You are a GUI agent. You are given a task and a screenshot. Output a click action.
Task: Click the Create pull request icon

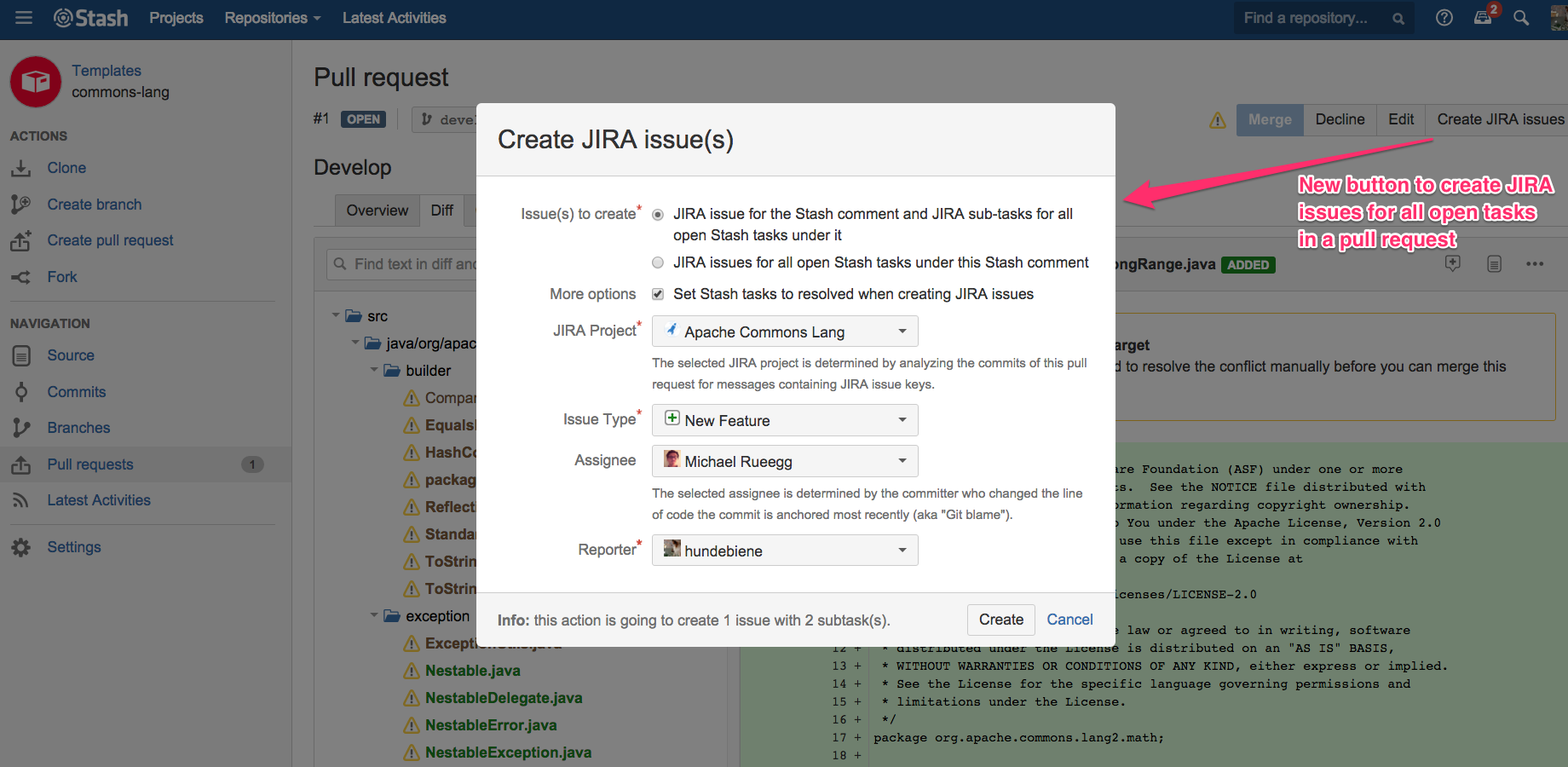[20, 241]
